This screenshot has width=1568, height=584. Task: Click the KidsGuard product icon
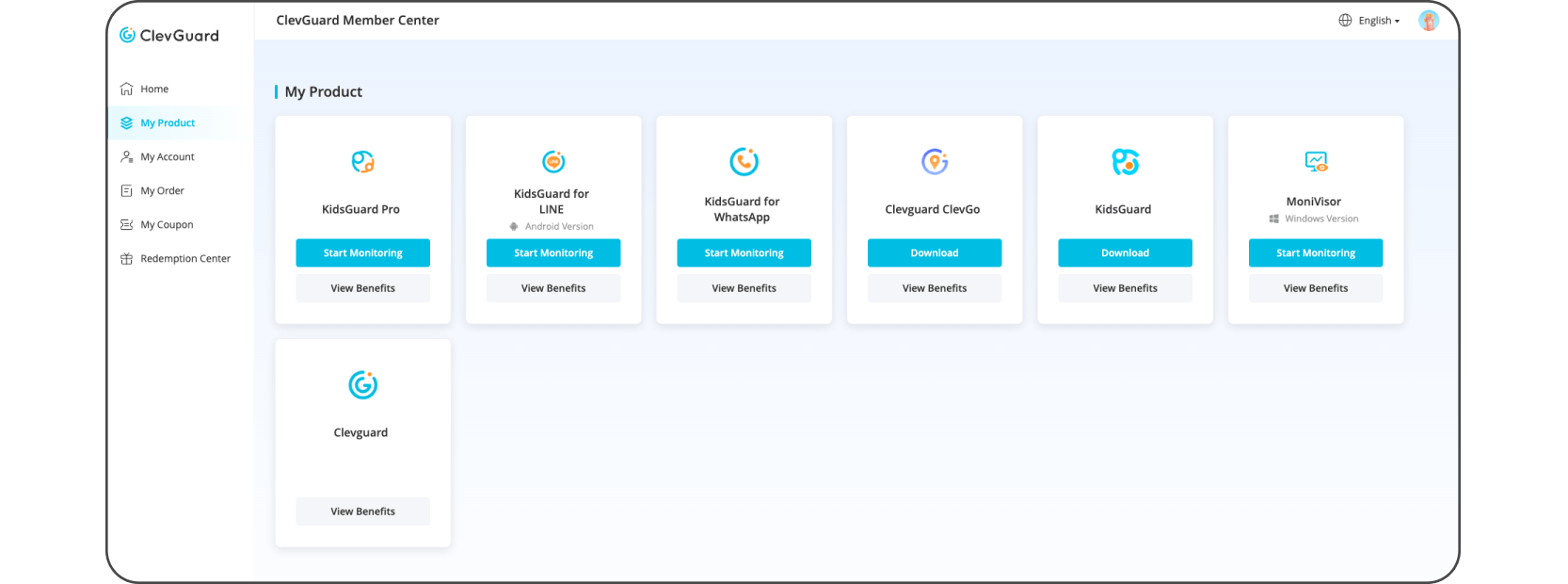(x=1125, y=162)
